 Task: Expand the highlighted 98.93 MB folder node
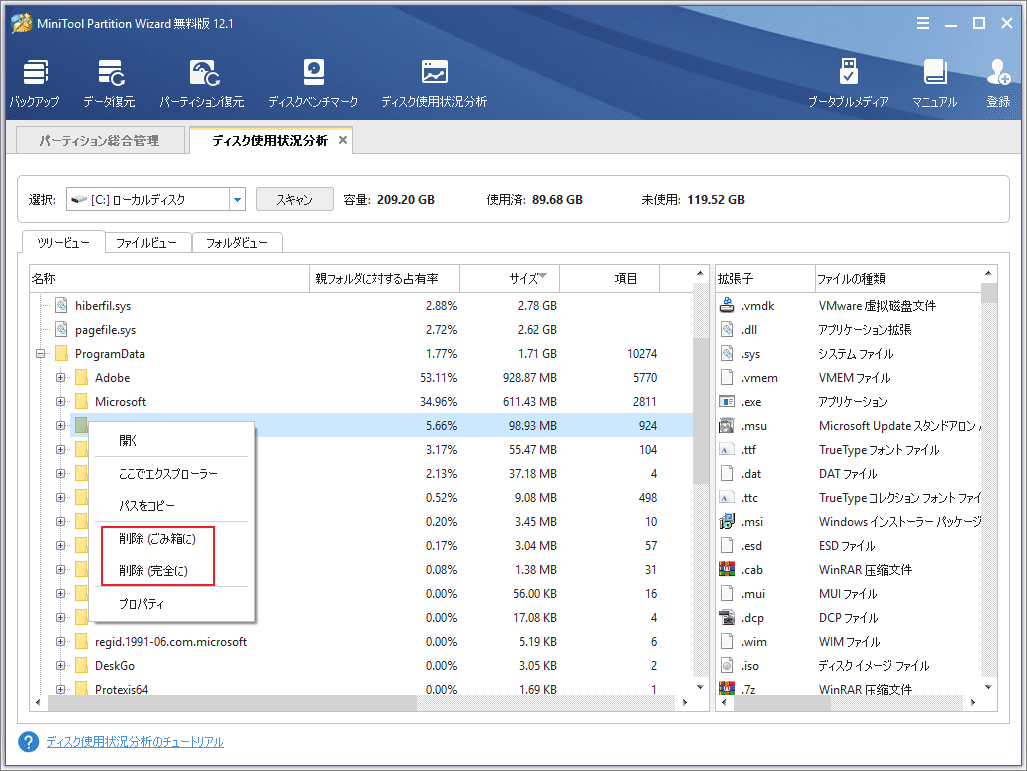61,426
